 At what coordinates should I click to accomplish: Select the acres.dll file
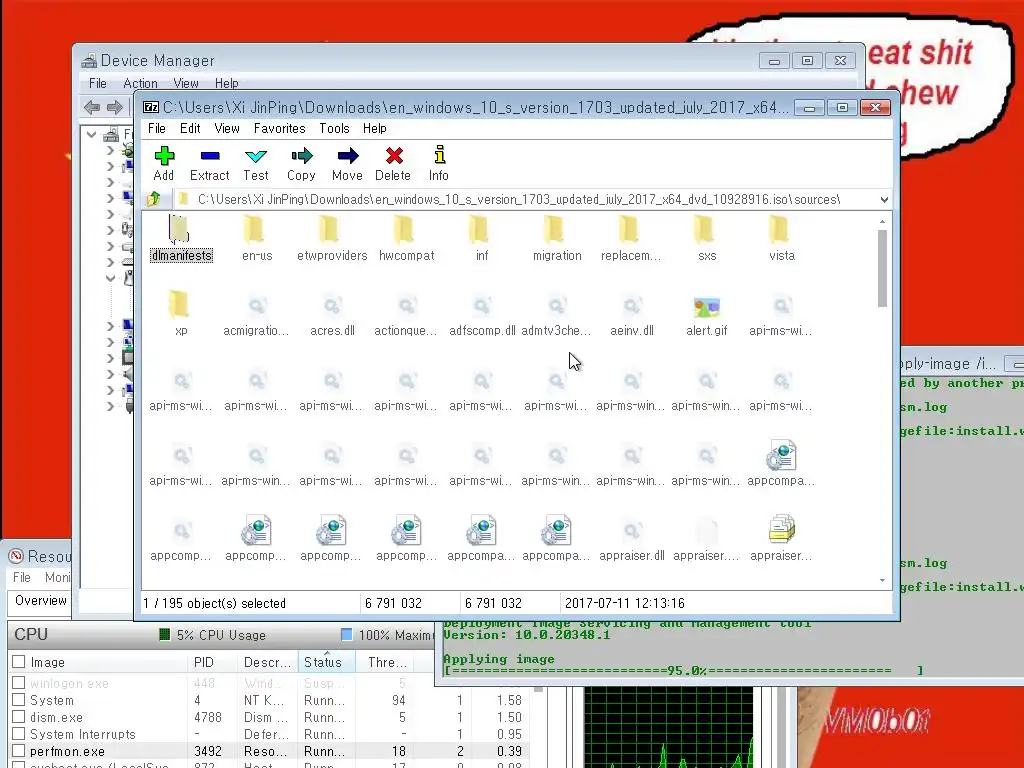tap(332, 317)
